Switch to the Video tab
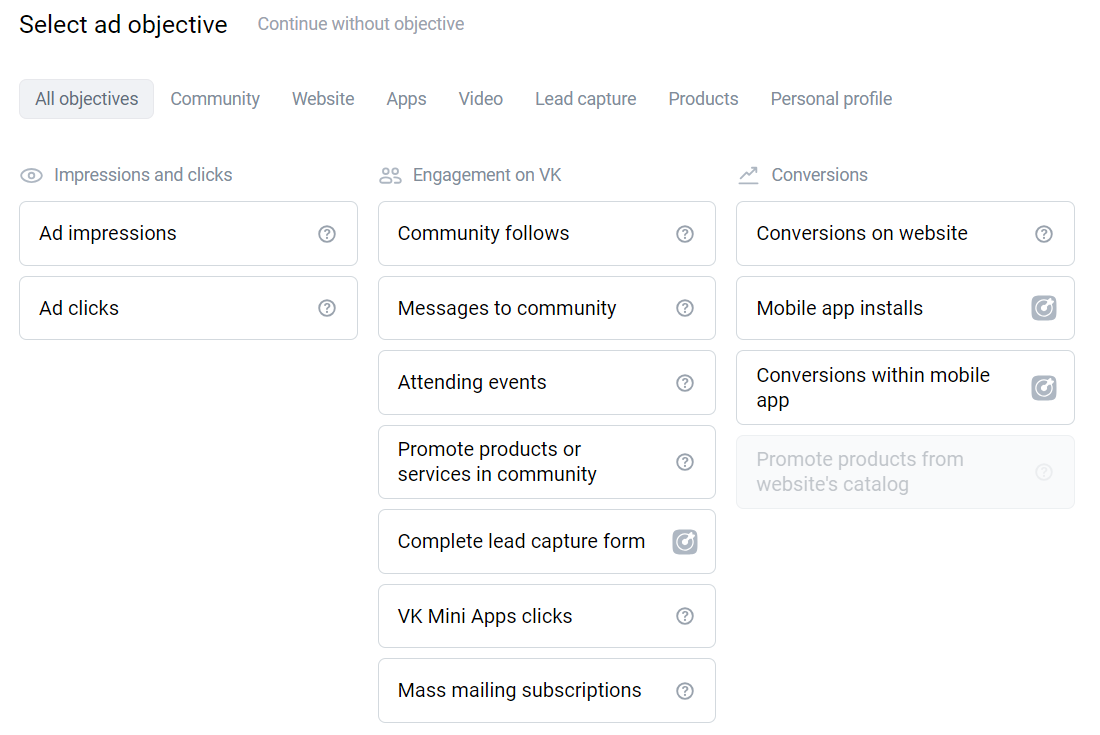 click(x=481, y=99)
